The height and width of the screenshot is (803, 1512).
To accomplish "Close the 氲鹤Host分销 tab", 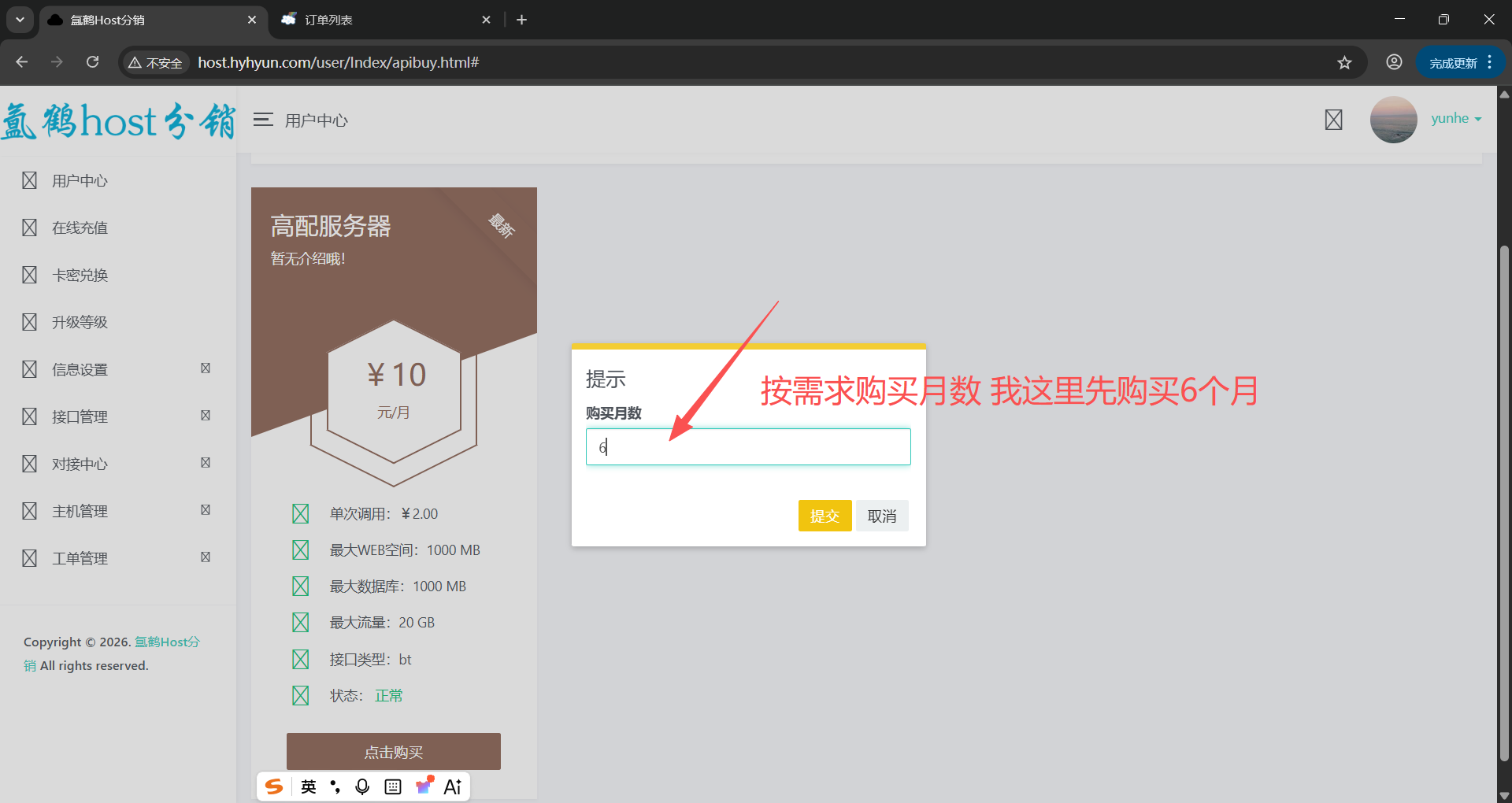I will (x=252, y=20).
